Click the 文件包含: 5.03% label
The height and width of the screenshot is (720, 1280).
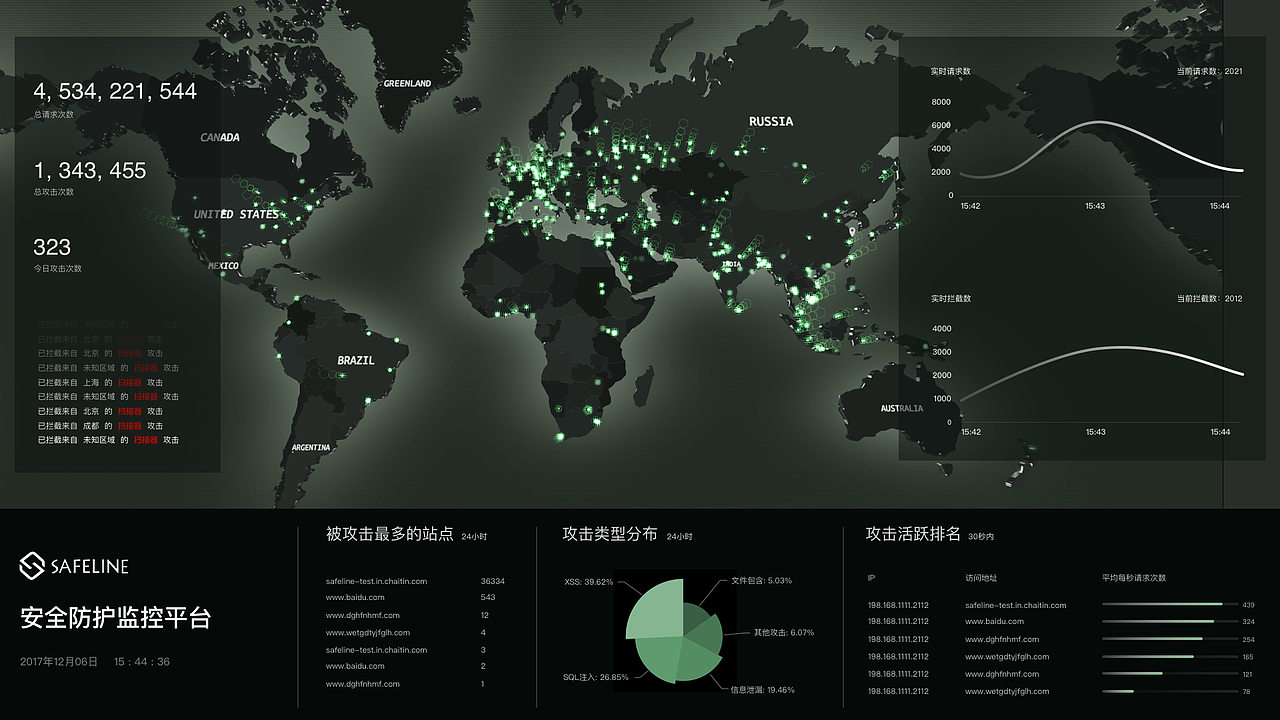click(x=761, y=580)
